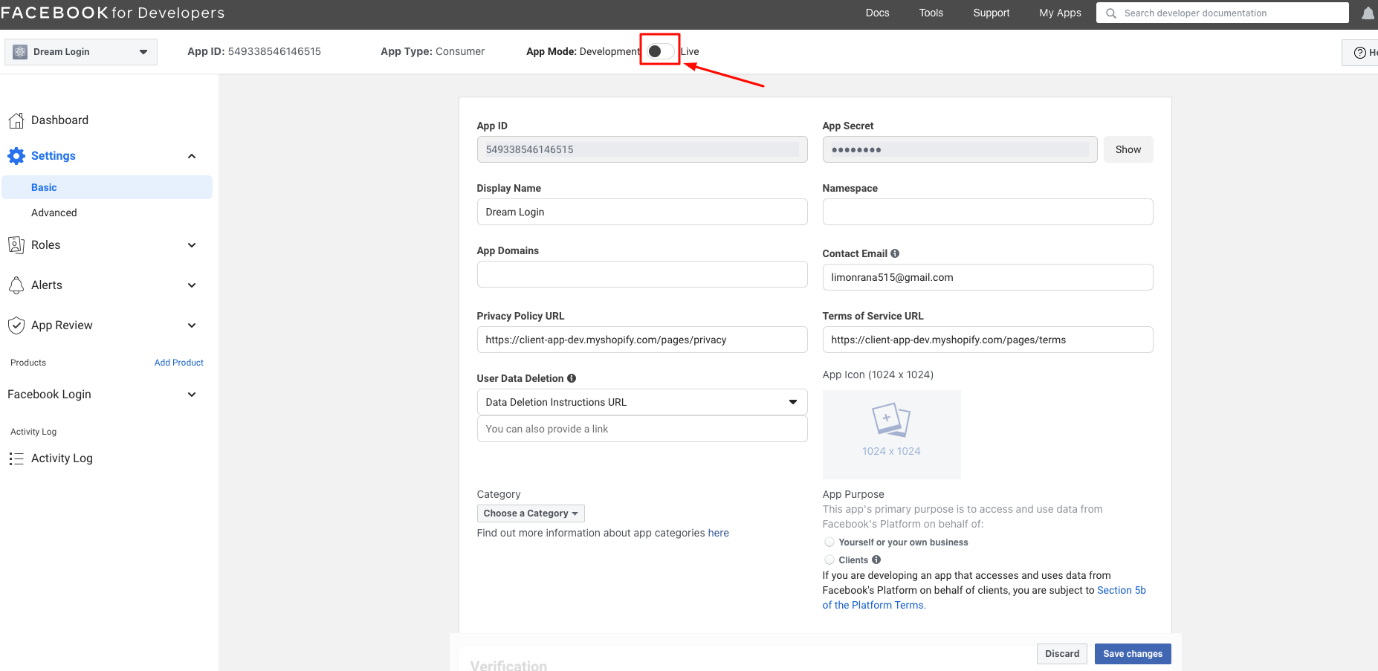Click the notification bell icon
Viewport: 1378px width, 671px height.
point(1368,13)
